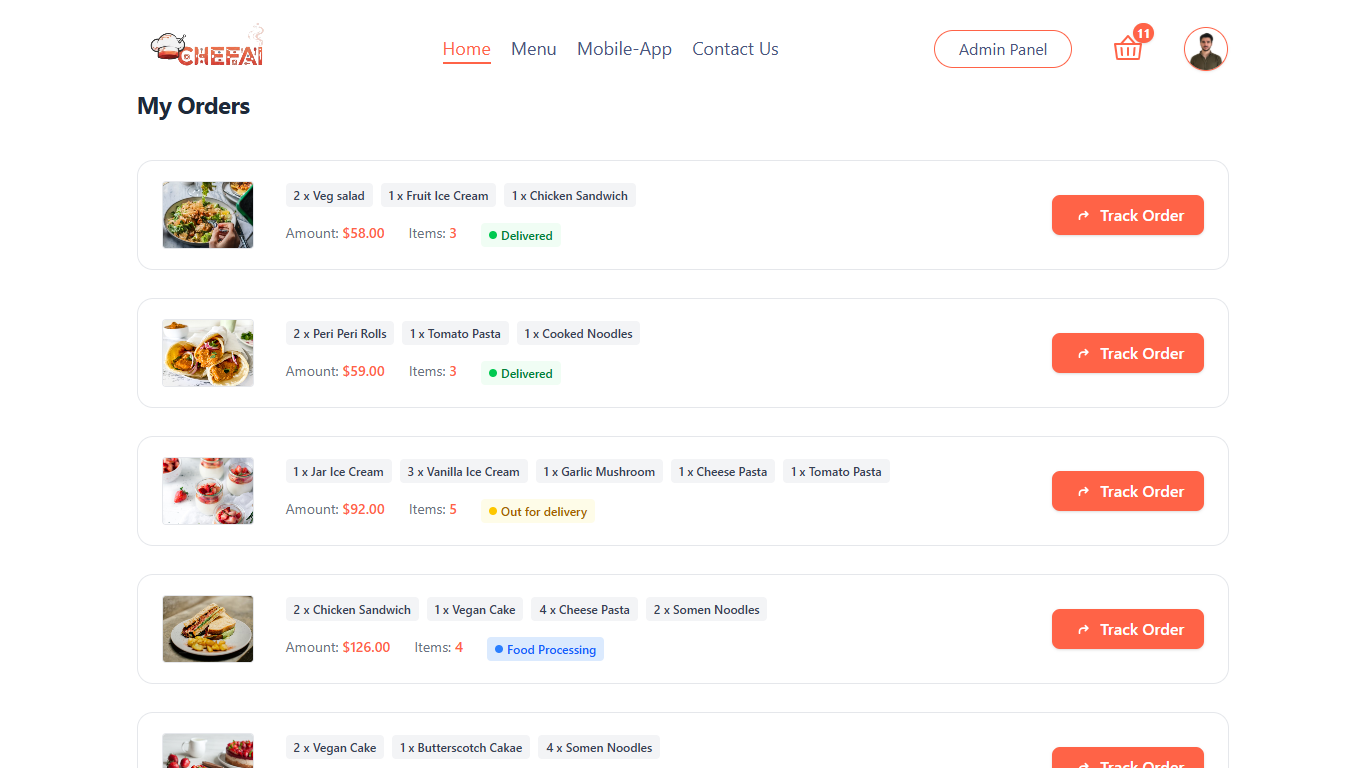Click the Out for delivery status badge
Viewport: 1366px width, 768px height.
[x=537, y=512]
